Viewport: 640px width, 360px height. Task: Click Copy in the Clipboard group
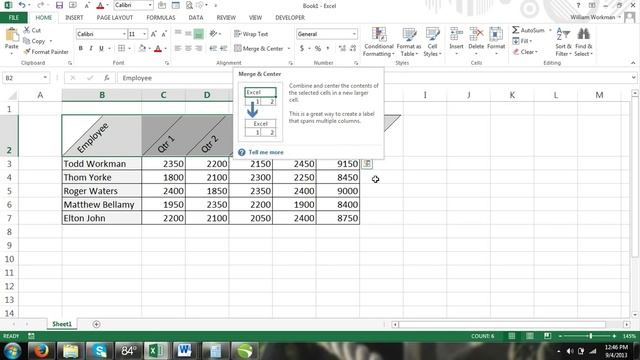(34, 41)
